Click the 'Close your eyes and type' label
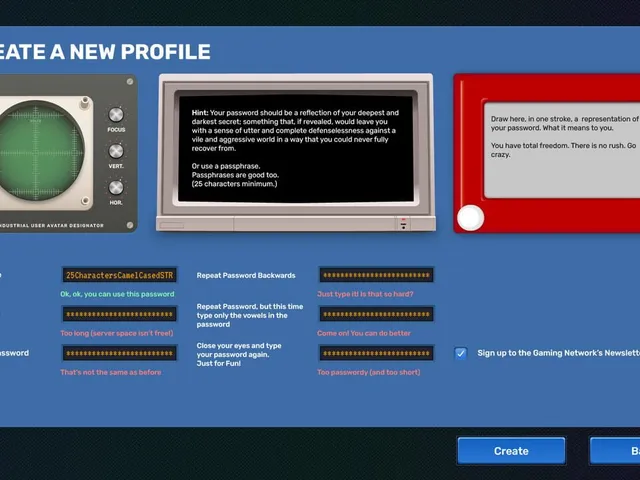 (x=239, y=354)
